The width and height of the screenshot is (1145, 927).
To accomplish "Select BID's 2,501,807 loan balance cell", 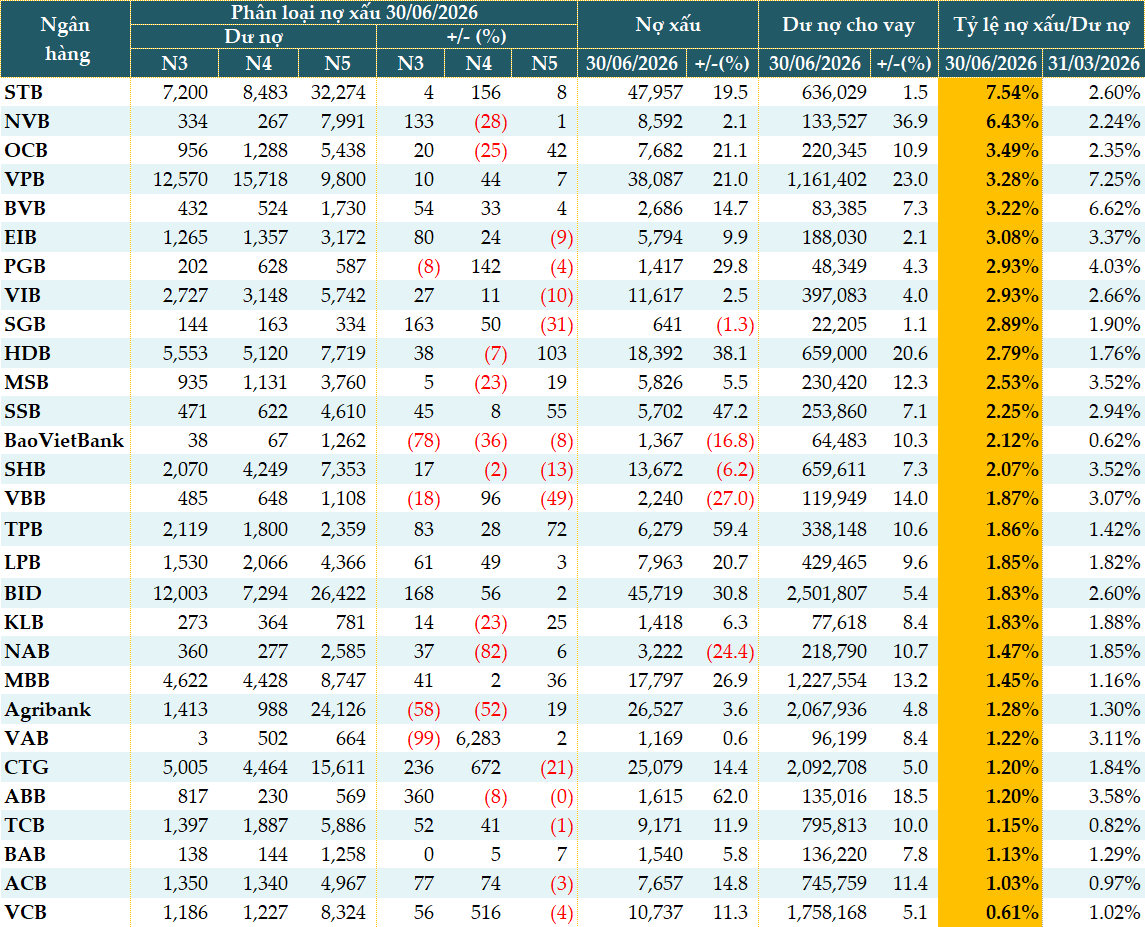I will [x=827, y=593].
